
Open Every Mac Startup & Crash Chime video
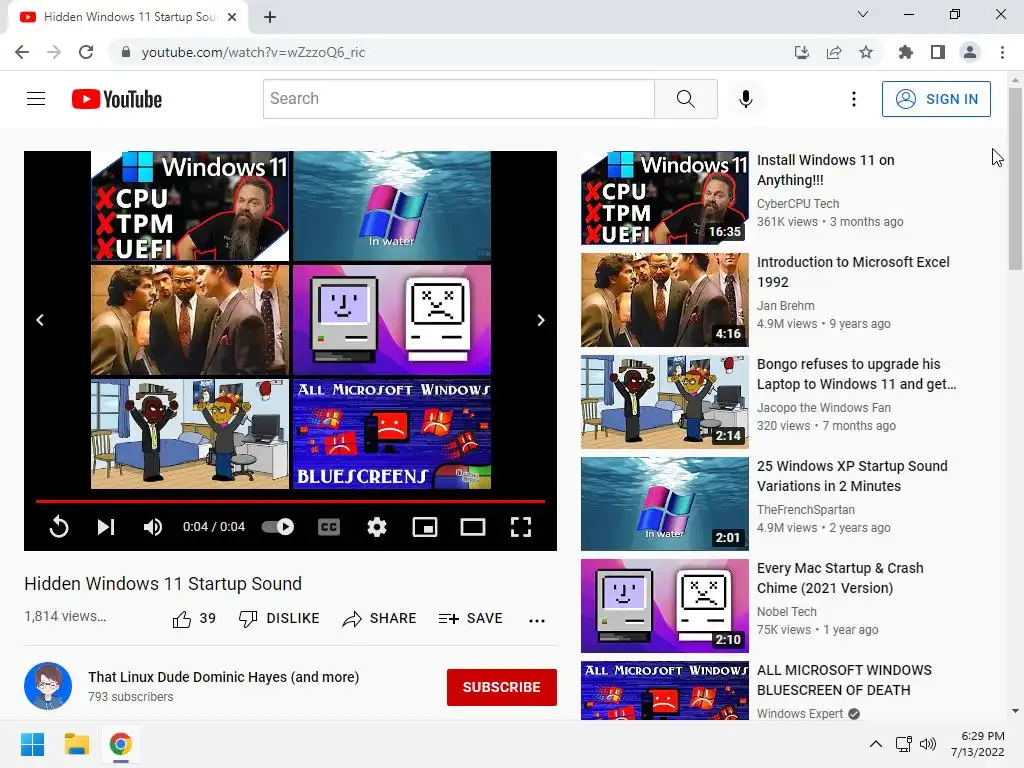tap(840, 578)
